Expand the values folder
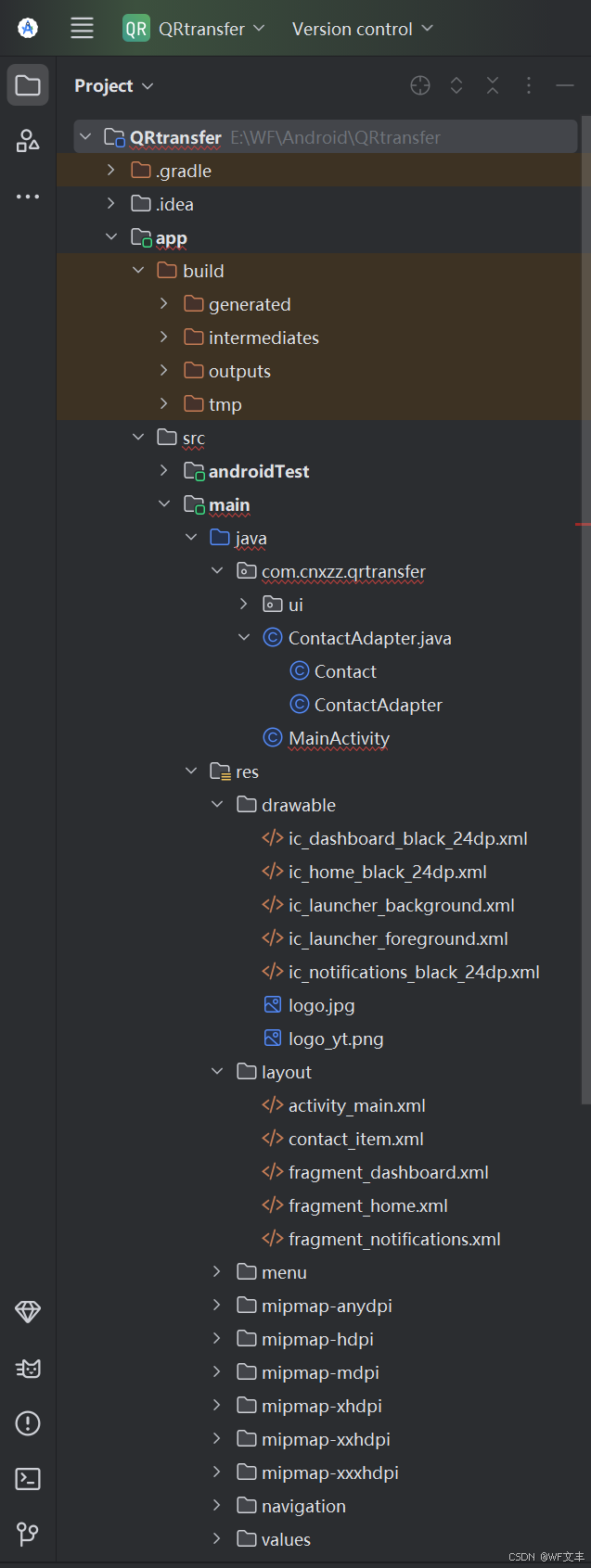This screenshot has height=1568, width=591. click(216, 1539)
